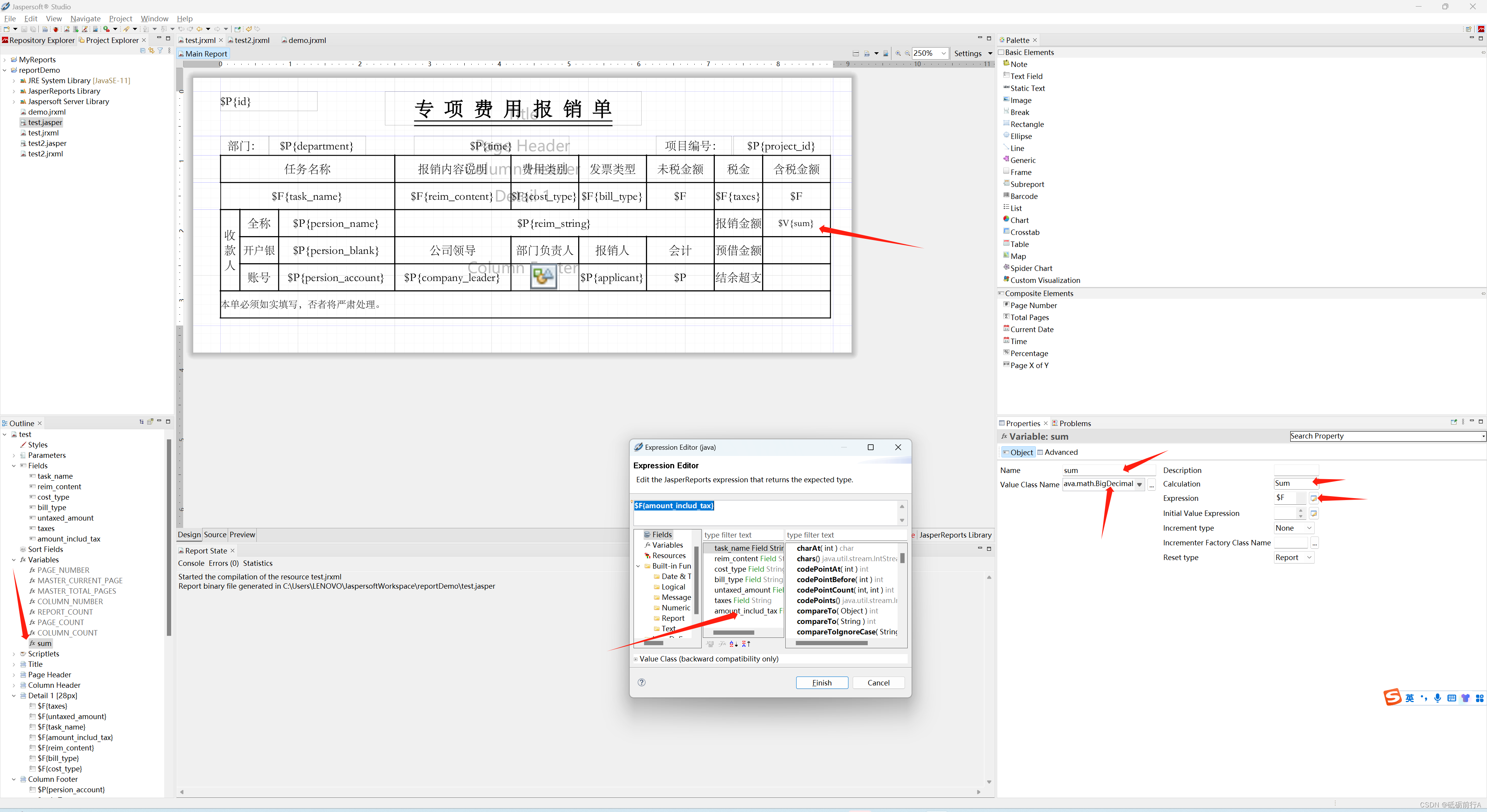Click the Finish button
This screenshot has height=812, width=1487.
821,683
